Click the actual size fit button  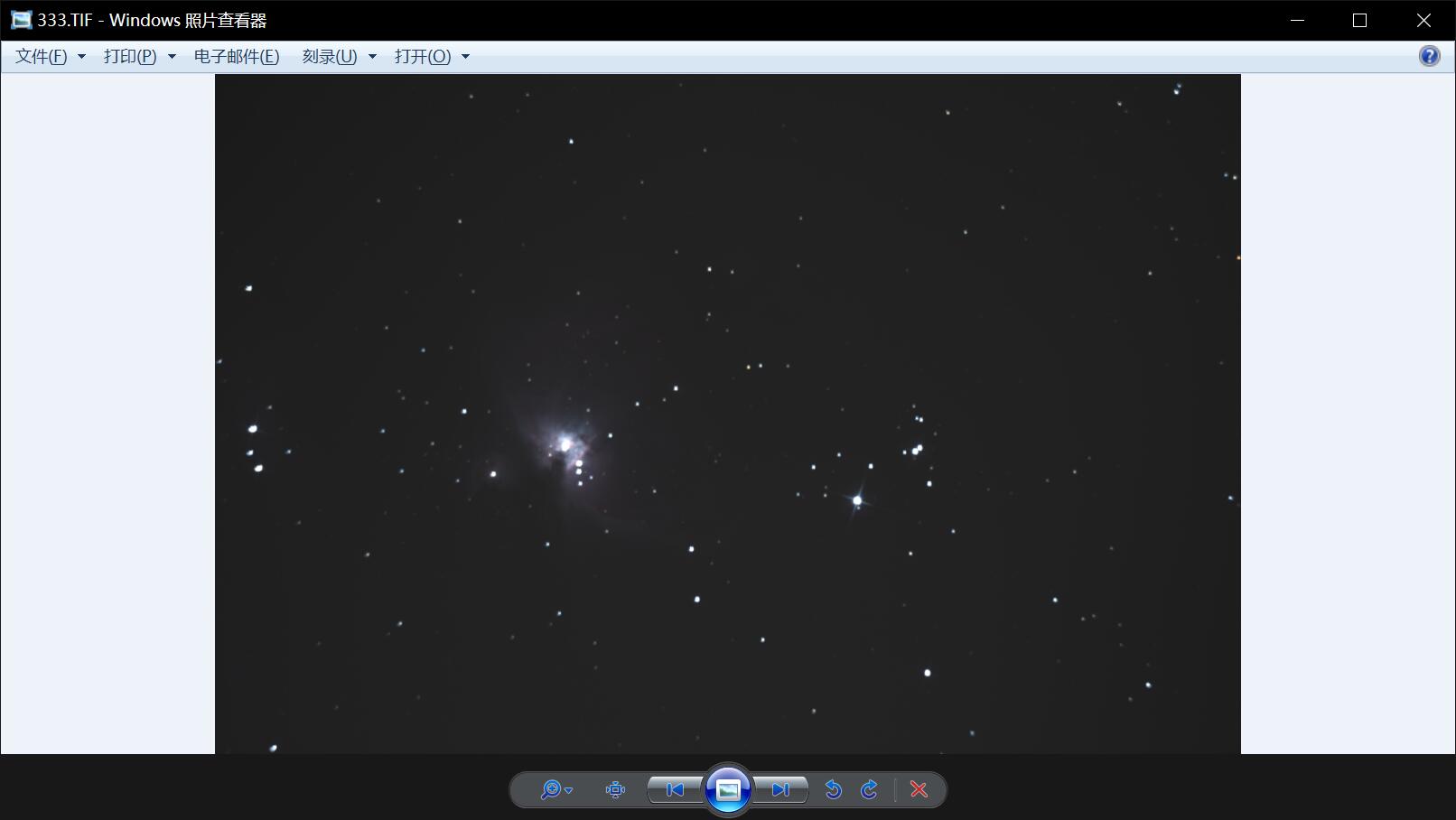click(x=615, y=790)
